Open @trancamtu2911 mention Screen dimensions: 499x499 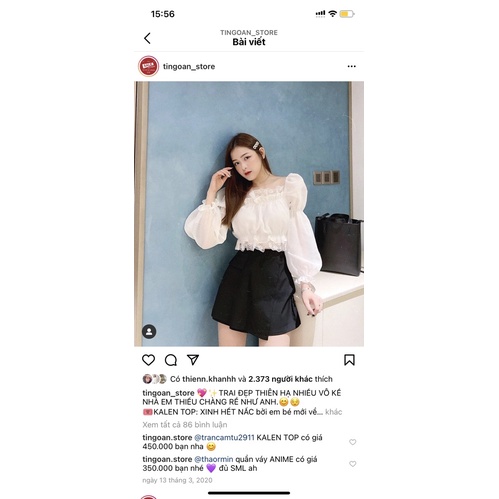pos(224,437)
